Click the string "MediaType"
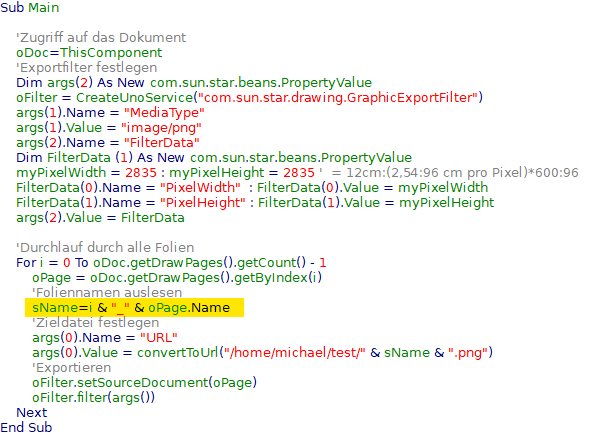597x437 pixels. coord(164,113)
